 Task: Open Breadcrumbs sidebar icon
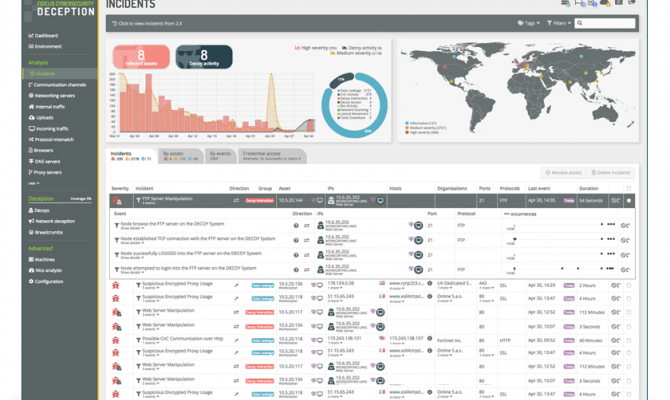pyautogui.click(x=31, y=232)
